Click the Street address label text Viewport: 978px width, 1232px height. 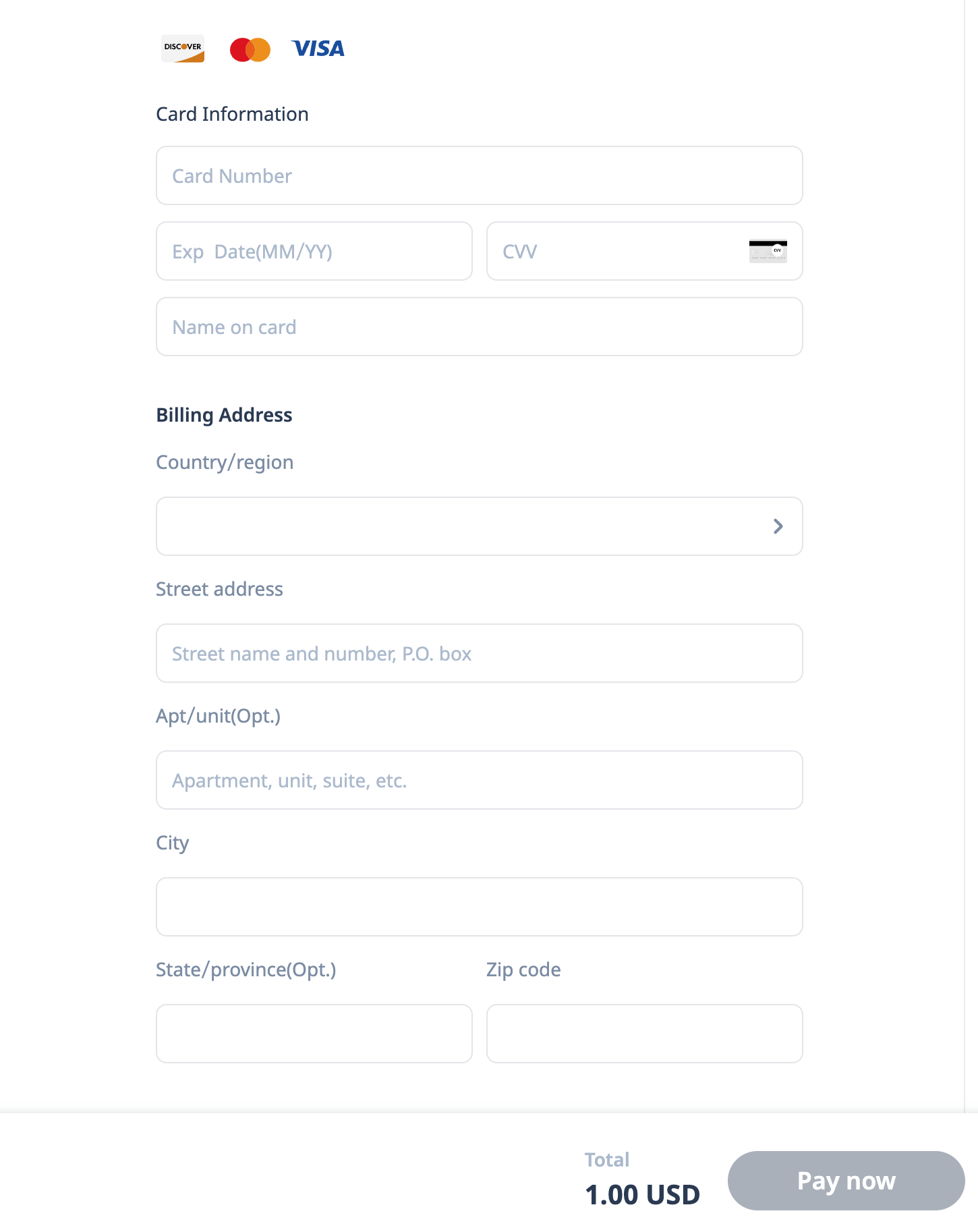click(219, 589)
